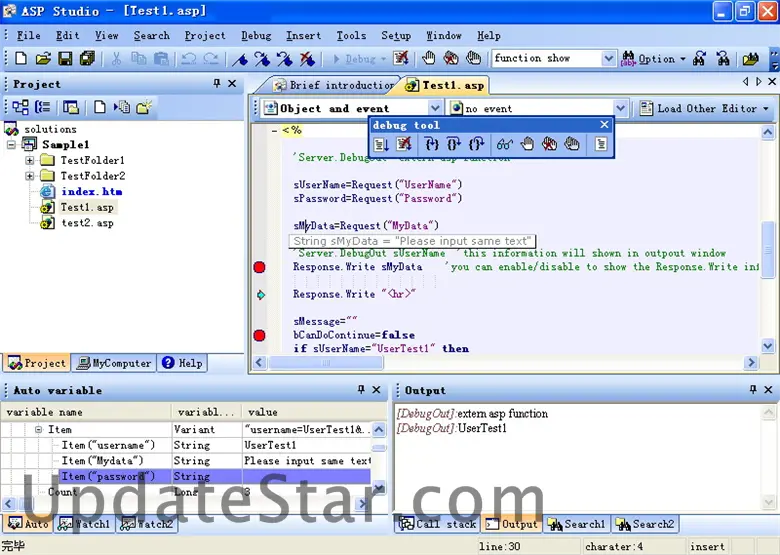Click the clear bookmarks red X flag icon
Viewport: 780px width, 555px height.
(307, 59)
